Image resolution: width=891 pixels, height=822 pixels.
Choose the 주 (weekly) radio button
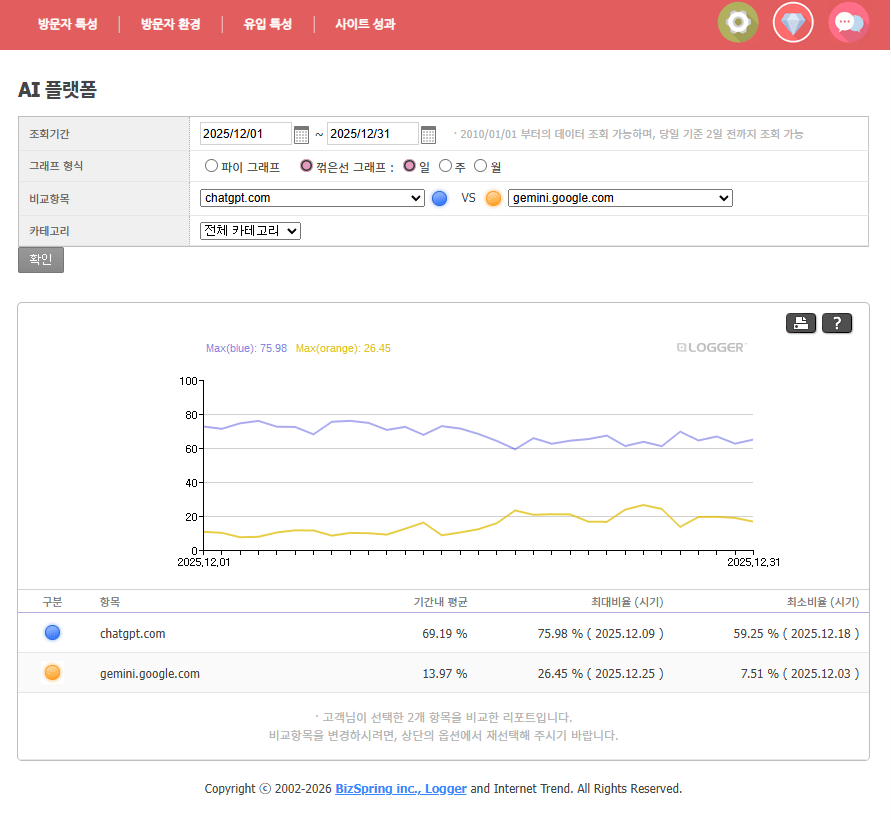[x=446, y=166]
